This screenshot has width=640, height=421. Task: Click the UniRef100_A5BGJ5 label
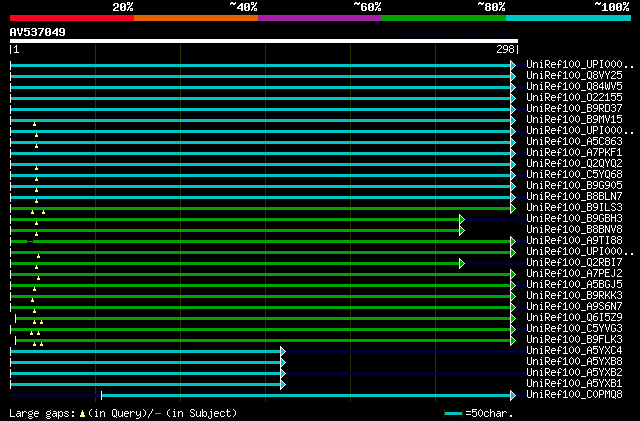574,285
